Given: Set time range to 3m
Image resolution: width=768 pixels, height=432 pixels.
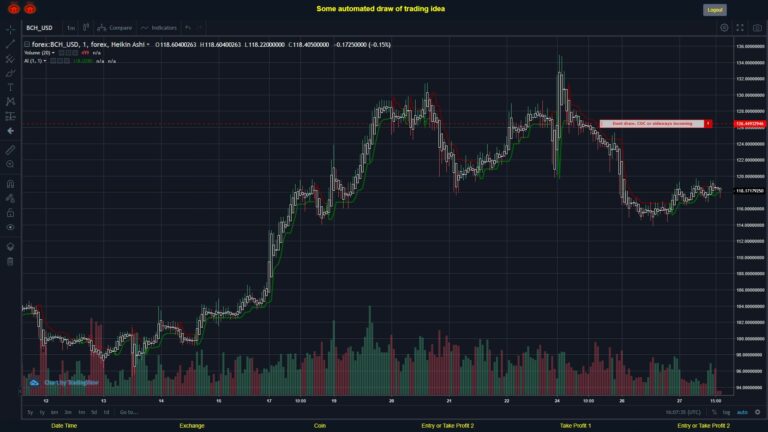Looking at the screenshot, I should click(x=68, y=412).
